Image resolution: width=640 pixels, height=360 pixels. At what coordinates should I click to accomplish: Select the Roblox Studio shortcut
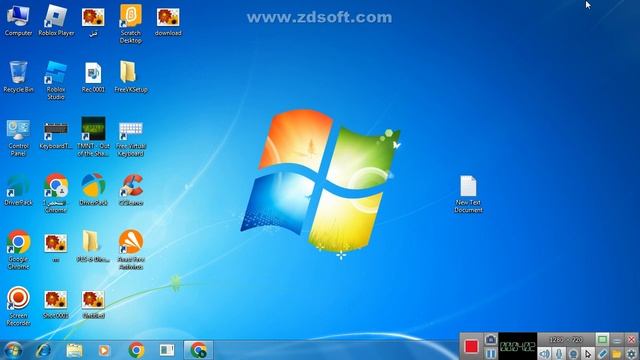pyautogui.click(x=56, y=80)
